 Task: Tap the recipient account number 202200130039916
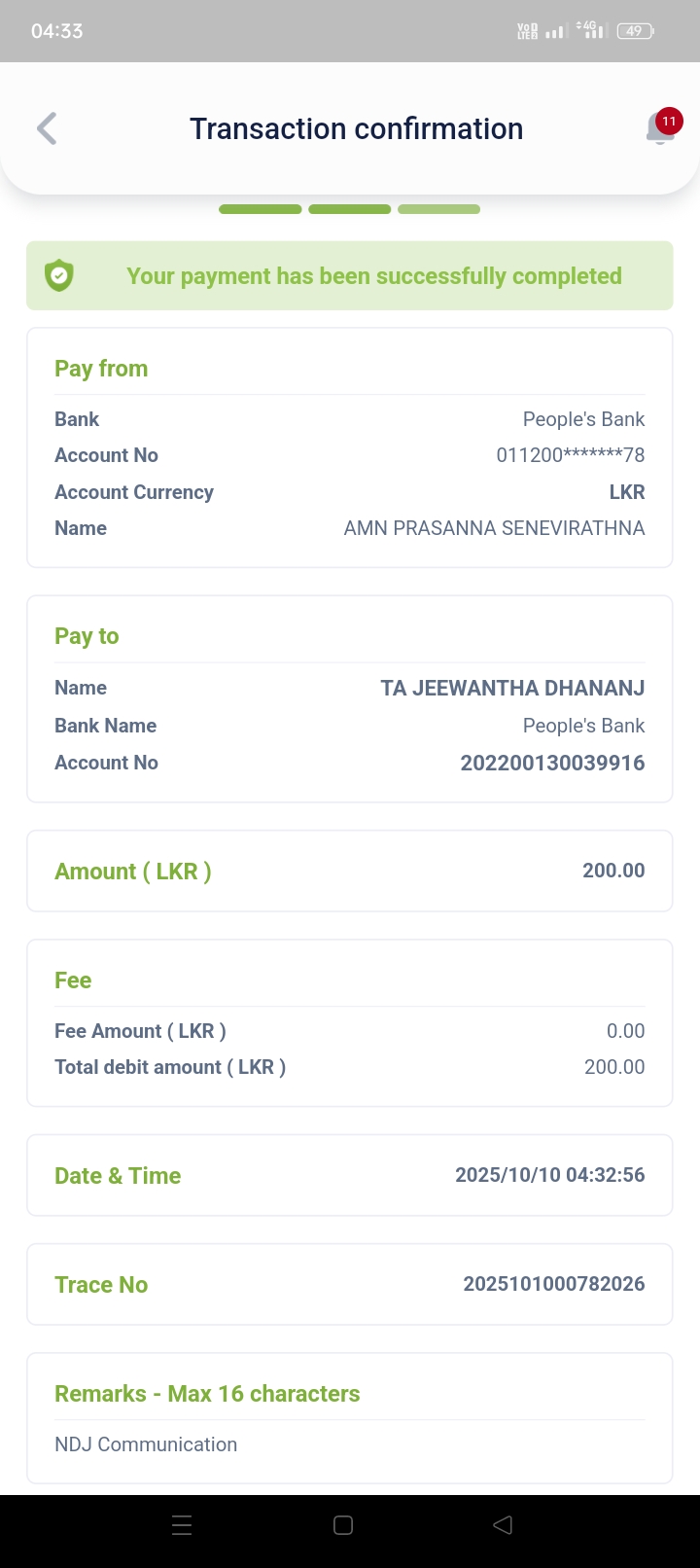[x=552, y=763]
